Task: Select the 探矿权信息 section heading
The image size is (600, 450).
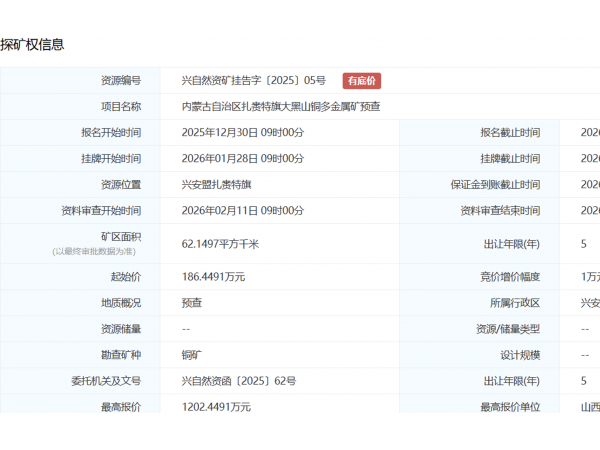Action: coord(32,44)
